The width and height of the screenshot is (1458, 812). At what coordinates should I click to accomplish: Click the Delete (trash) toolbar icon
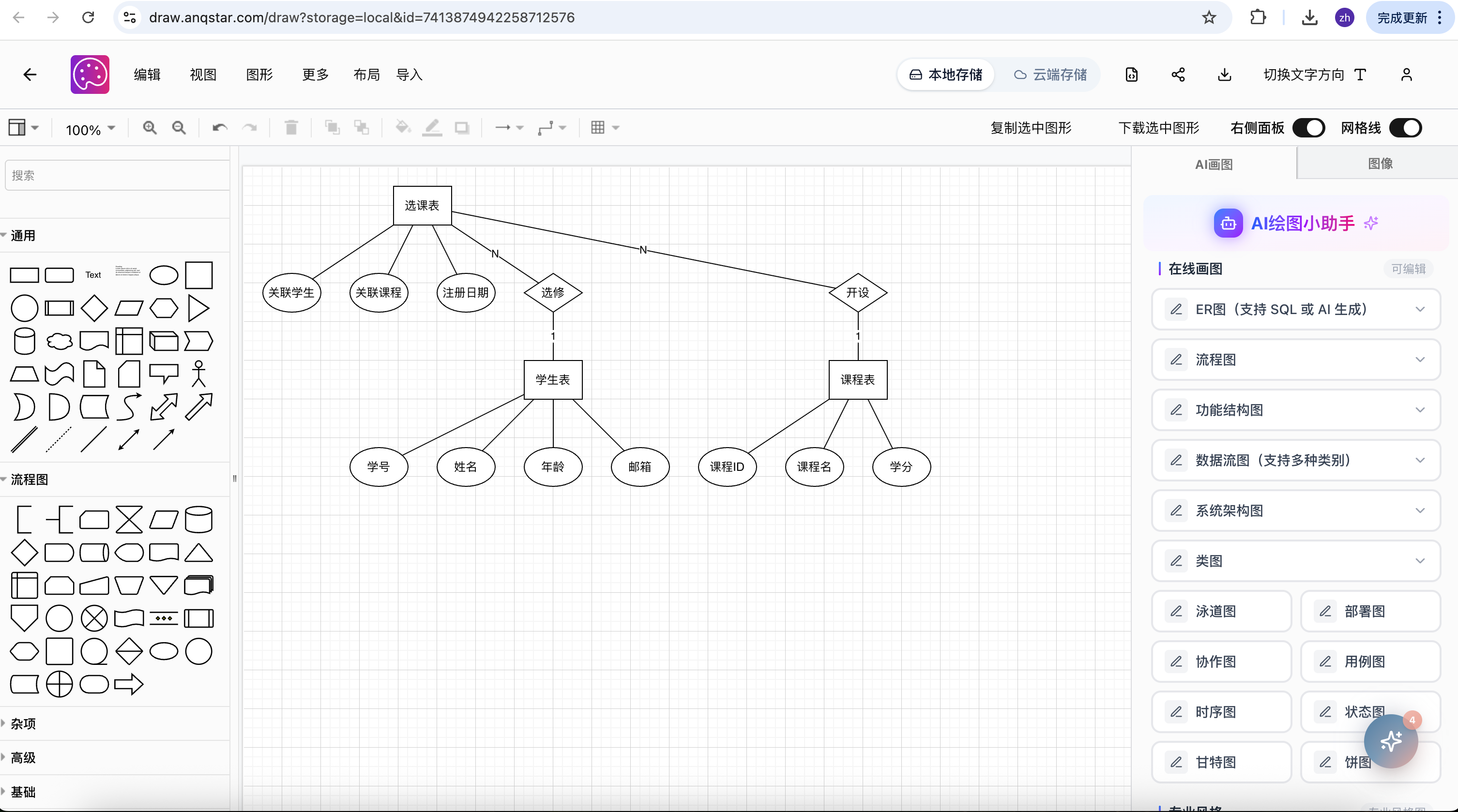click(x=291, y=128)
